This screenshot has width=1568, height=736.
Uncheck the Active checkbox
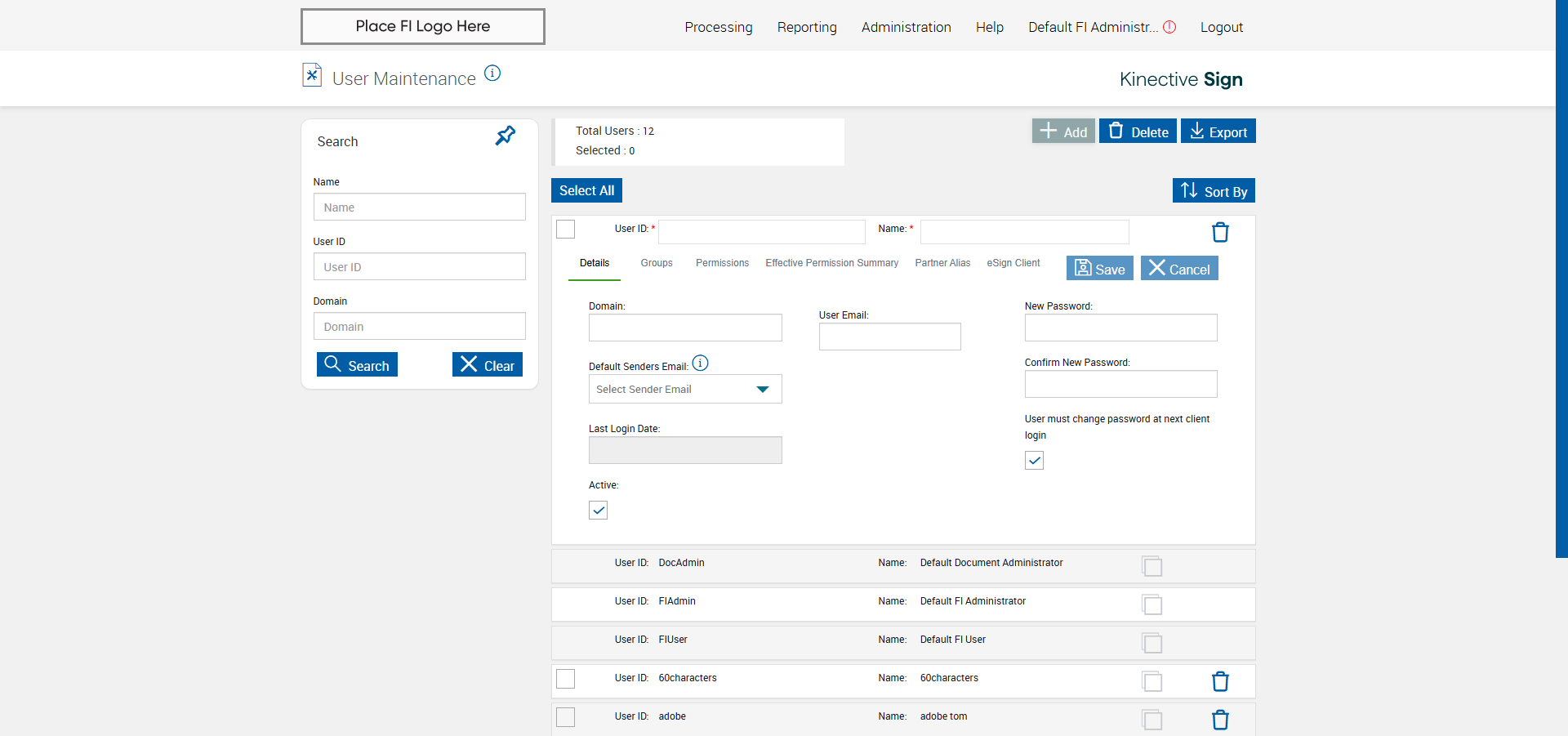(x=598, y=511)
